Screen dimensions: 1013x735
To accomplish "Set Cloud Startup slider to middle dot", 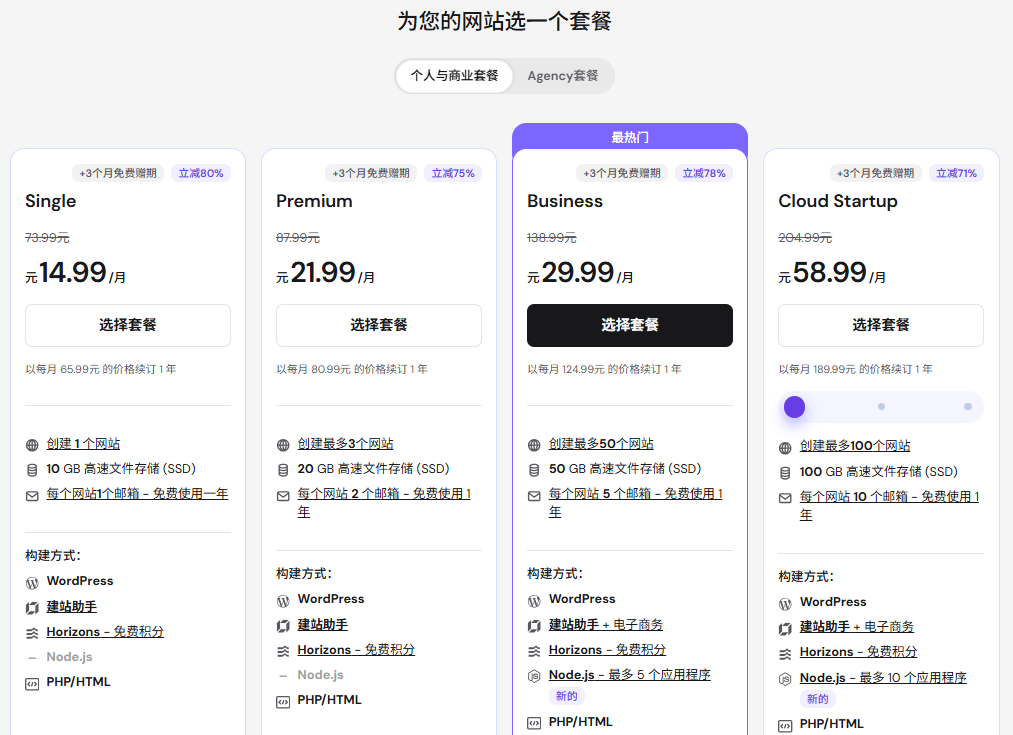I will point(881,407).
